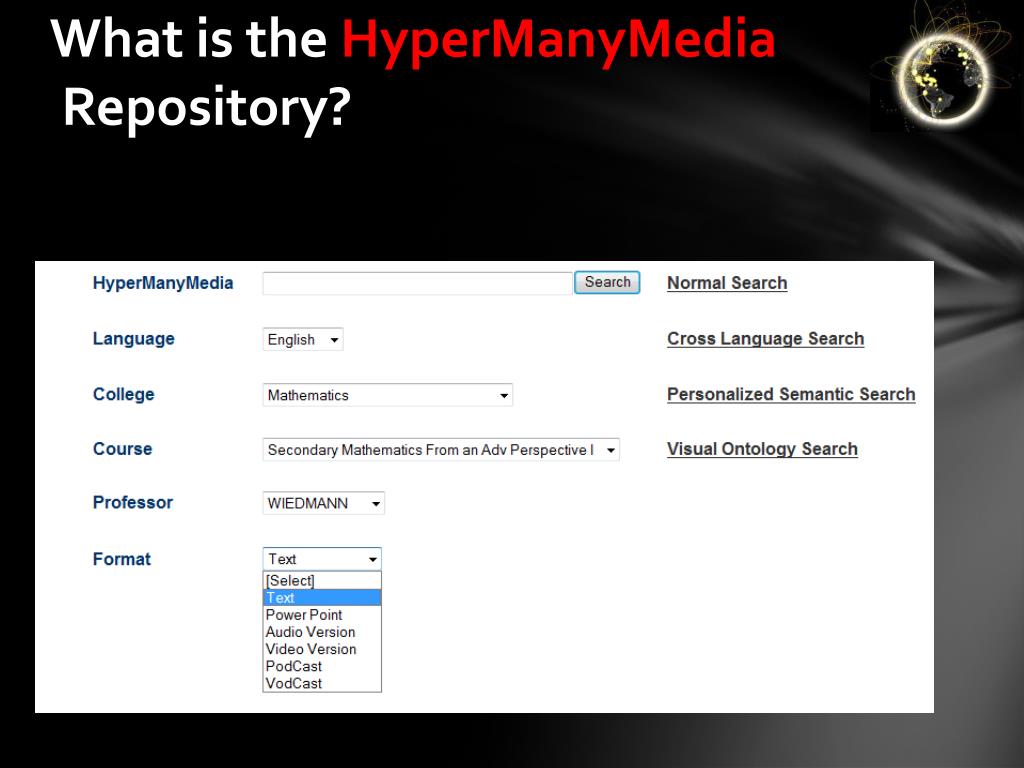Click the College field label
This screenshot has width=1024, height=768.
pos(123,394)
